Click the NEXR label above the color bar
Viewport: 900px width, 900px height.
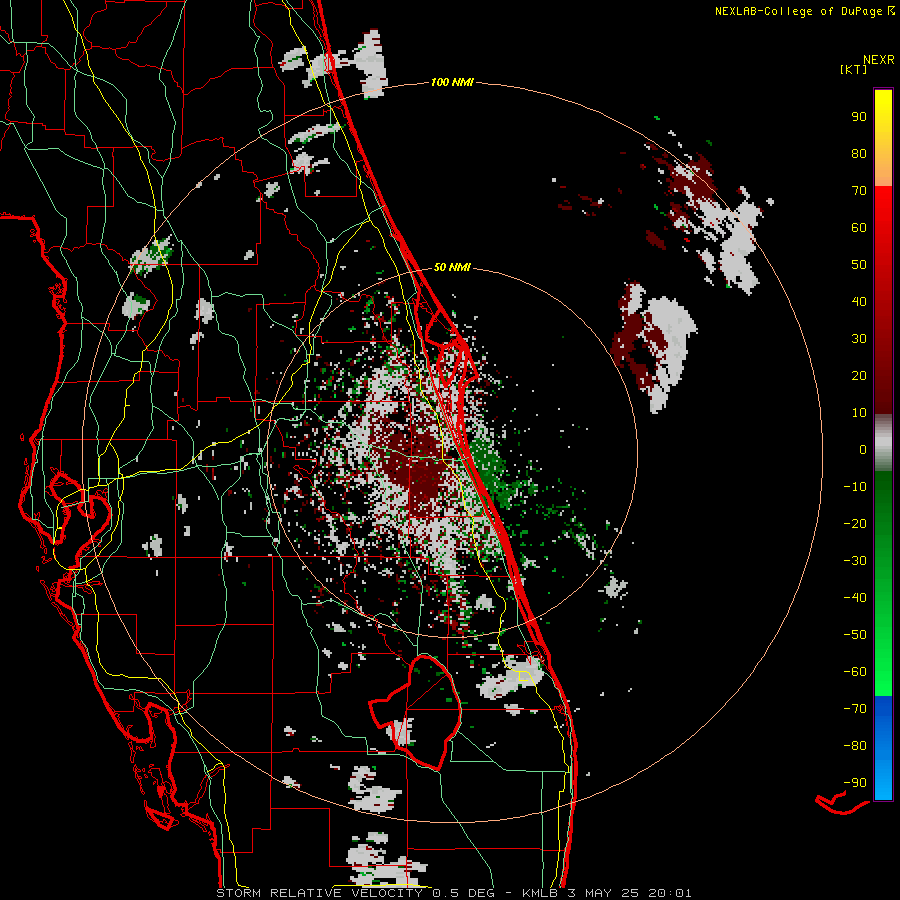click(x=879, y=60)
